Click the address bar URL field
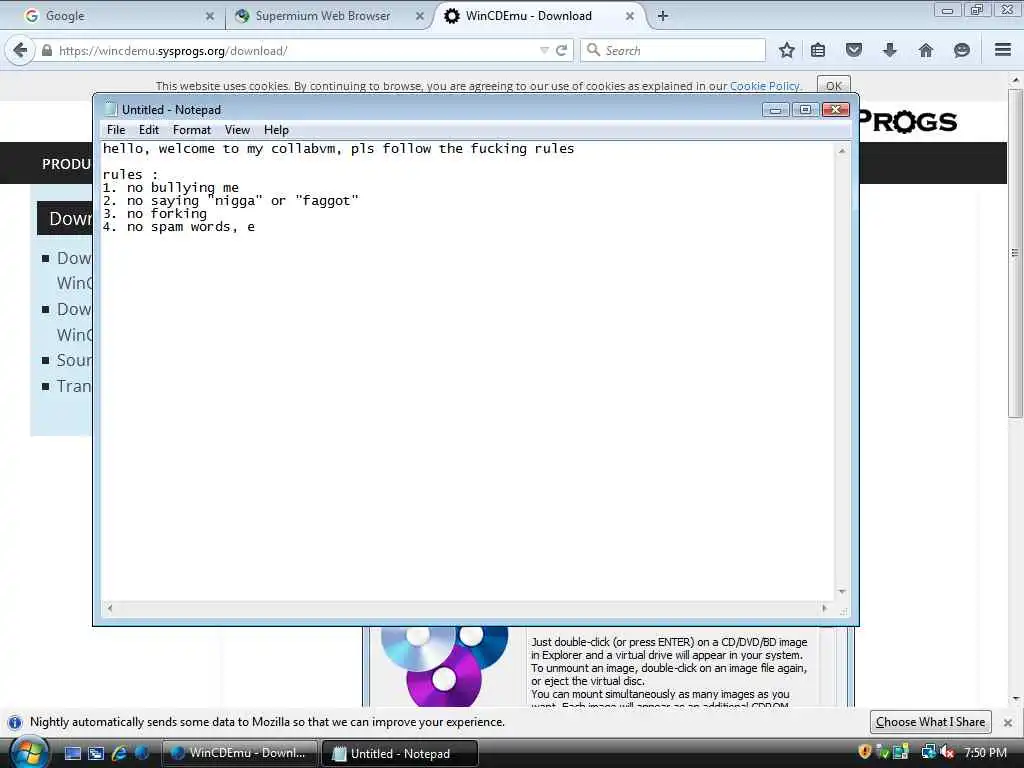The image size is (1024, 768). point(294,50)
